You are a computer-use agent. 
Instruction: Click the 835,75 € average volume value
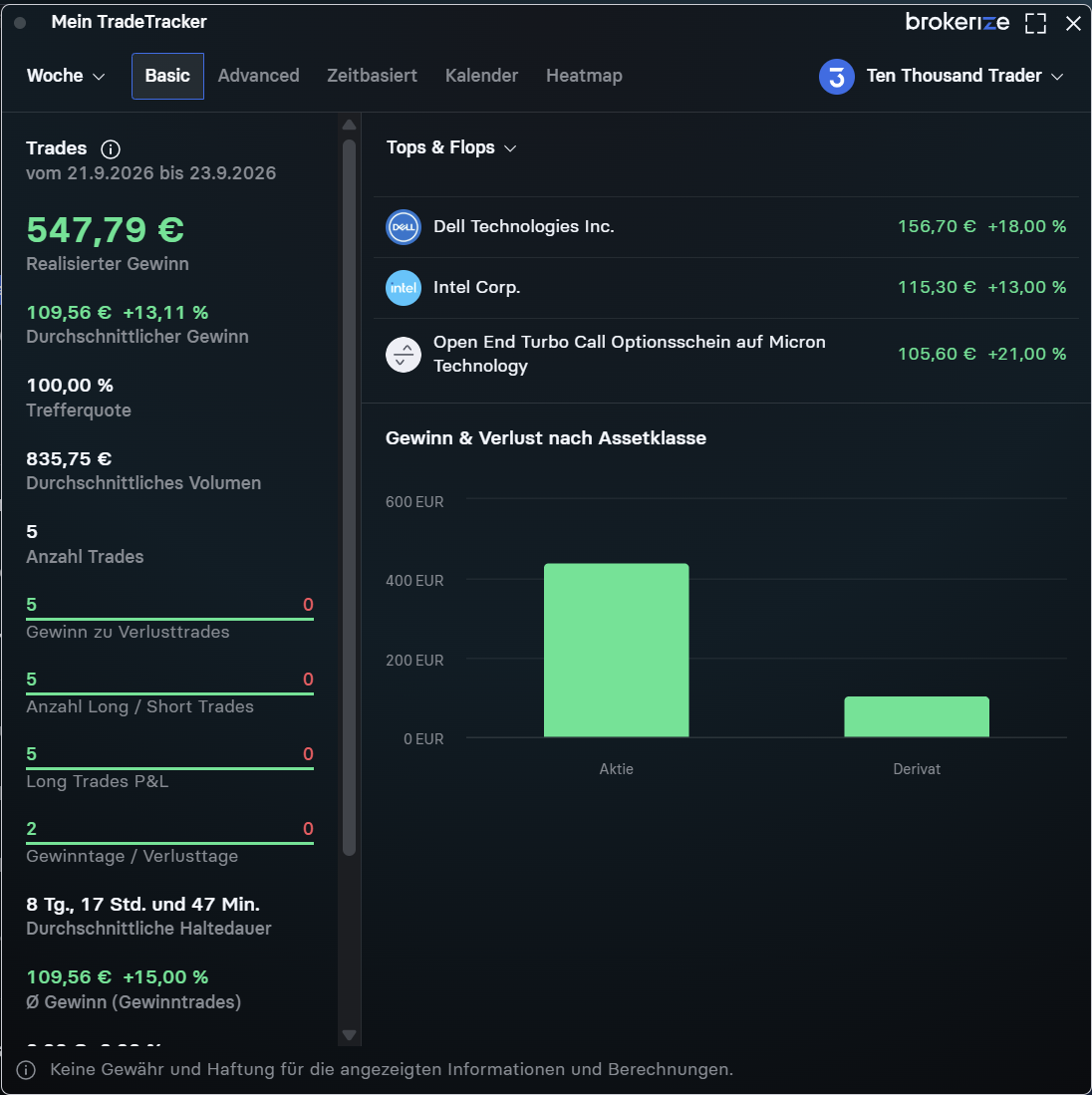(x=69, y=458)
